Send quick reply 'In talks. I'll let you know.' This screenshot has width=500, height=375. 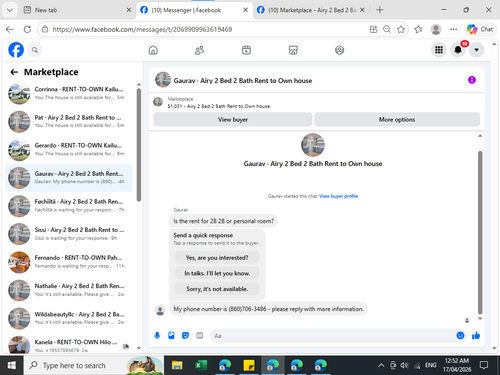tap(217, 273)
